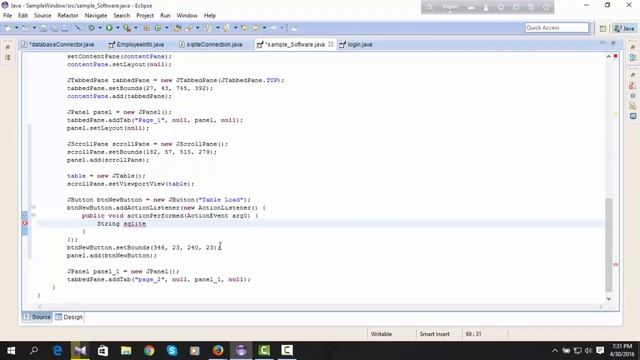Click the topmost icon in left sidebar
This screenshot has width=640, height=360.
tap(7, 47)
